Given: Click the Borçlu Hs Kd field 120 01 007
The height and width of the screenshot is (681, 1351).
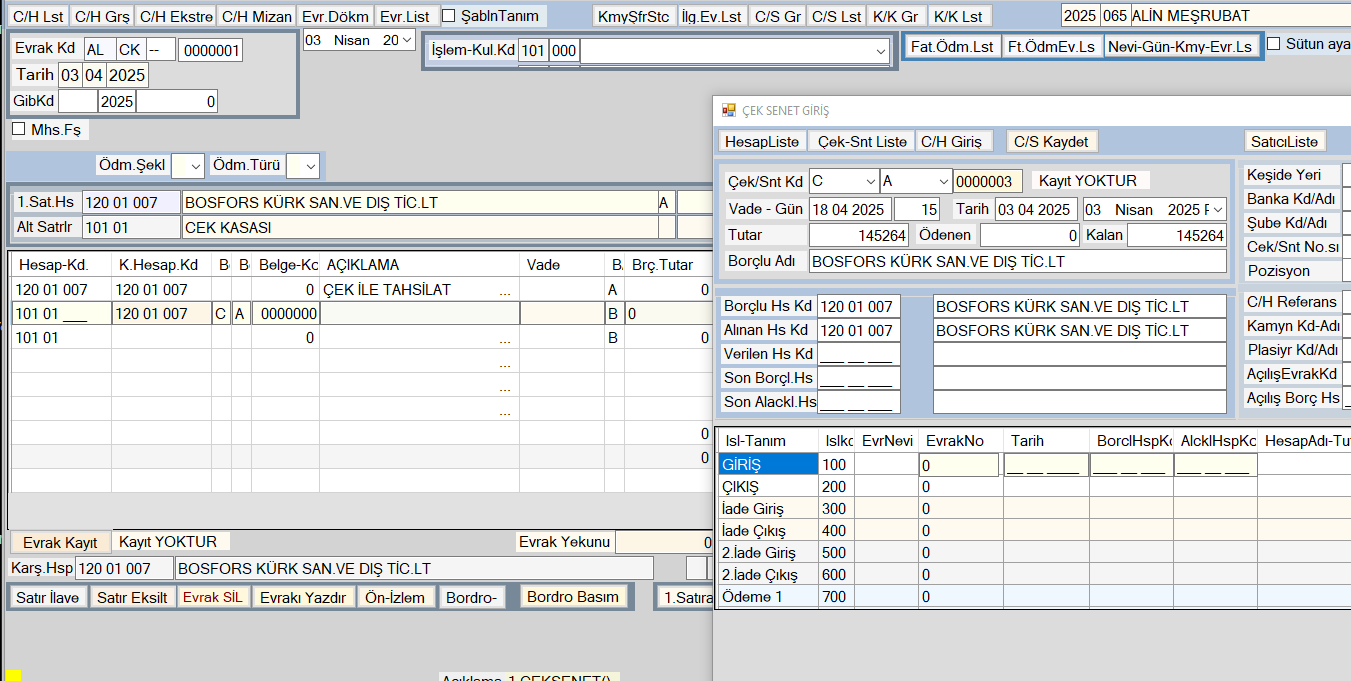Looking at the screenshot, I should pos(858,306).
